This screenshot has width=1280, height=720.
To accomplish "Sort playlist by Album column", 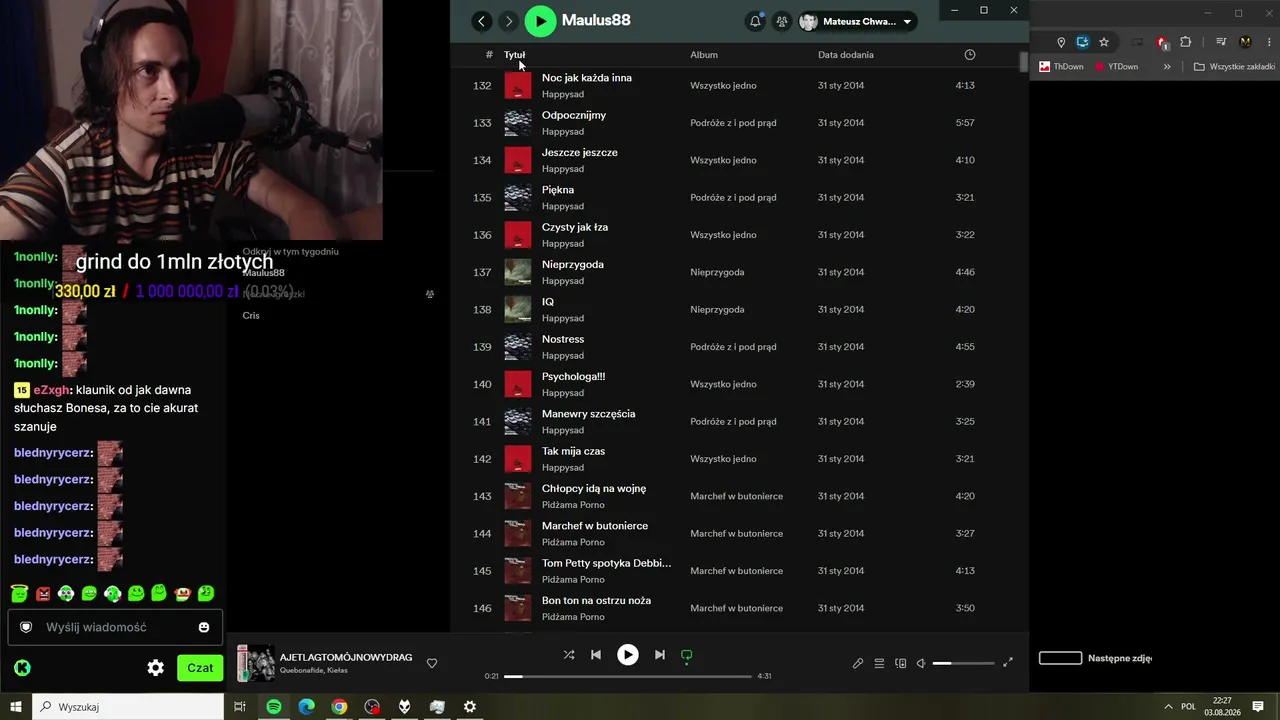I will [x=704, y=55].
